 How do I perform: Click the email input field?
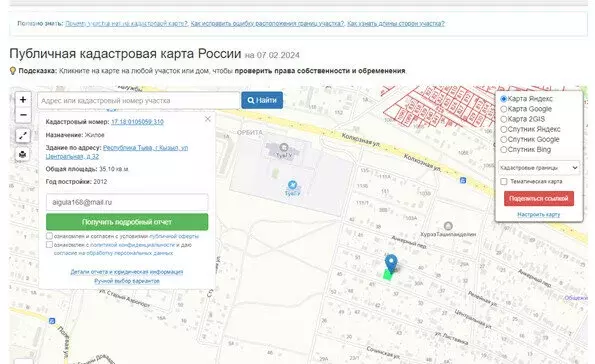(x=127, y=202)
